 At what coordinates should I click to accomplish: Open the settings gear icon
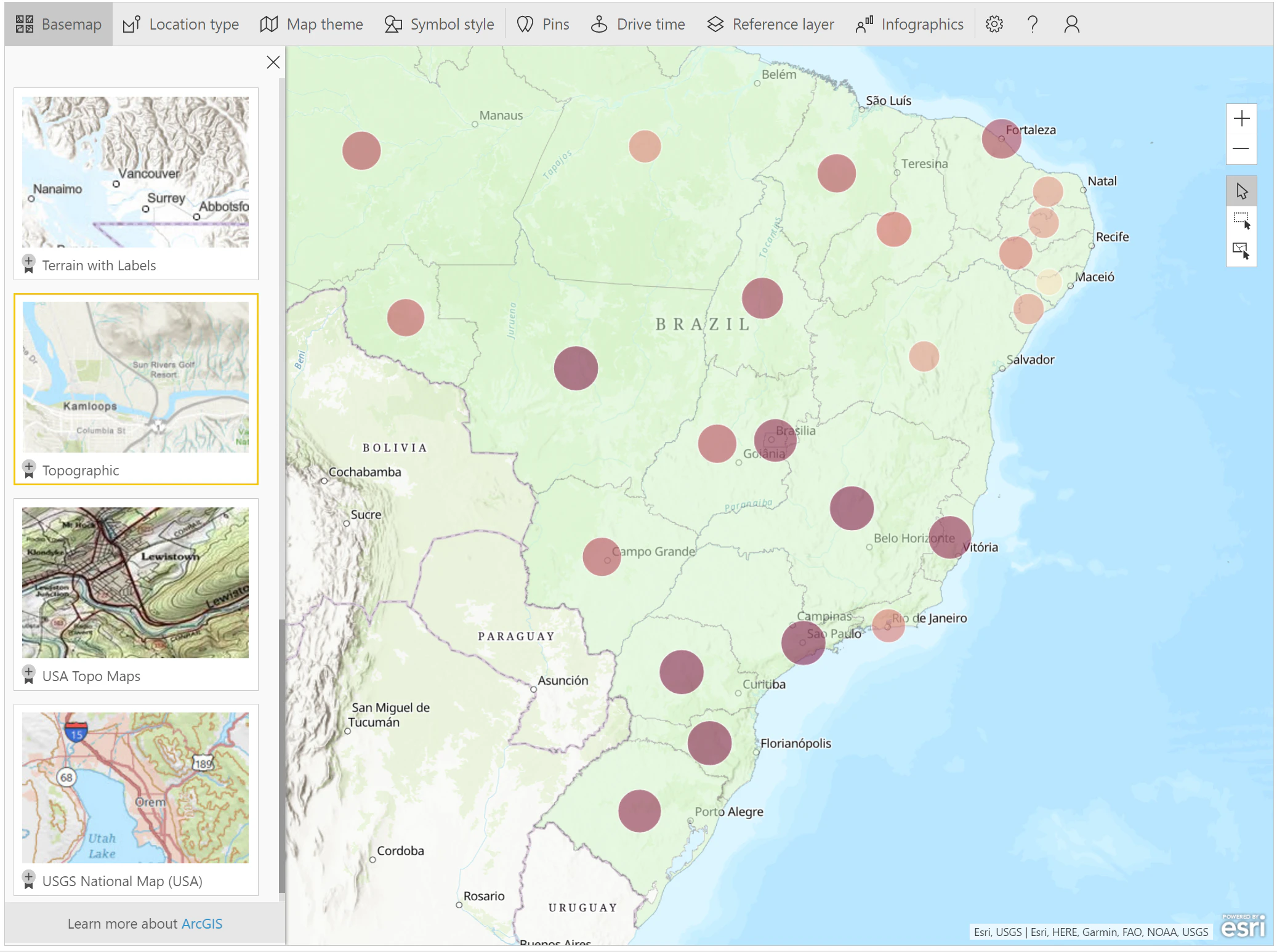994,24
